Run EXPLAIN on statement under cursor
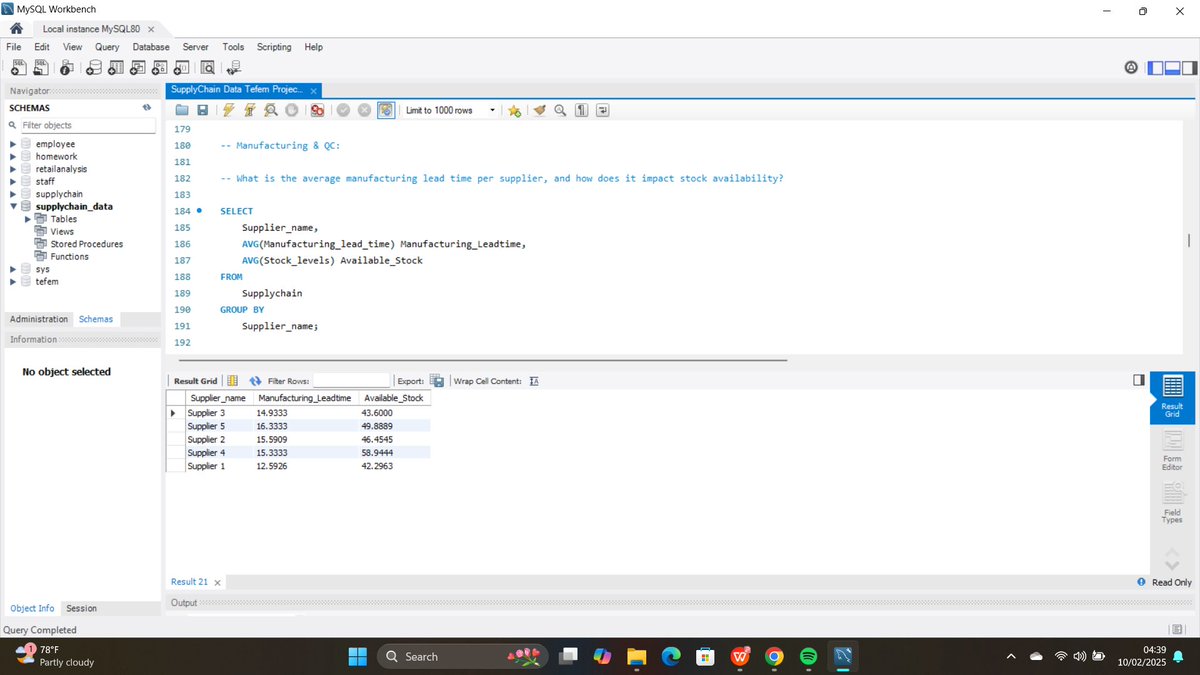The width and height of the screenshot is (1200, 675). coord(271,110)
